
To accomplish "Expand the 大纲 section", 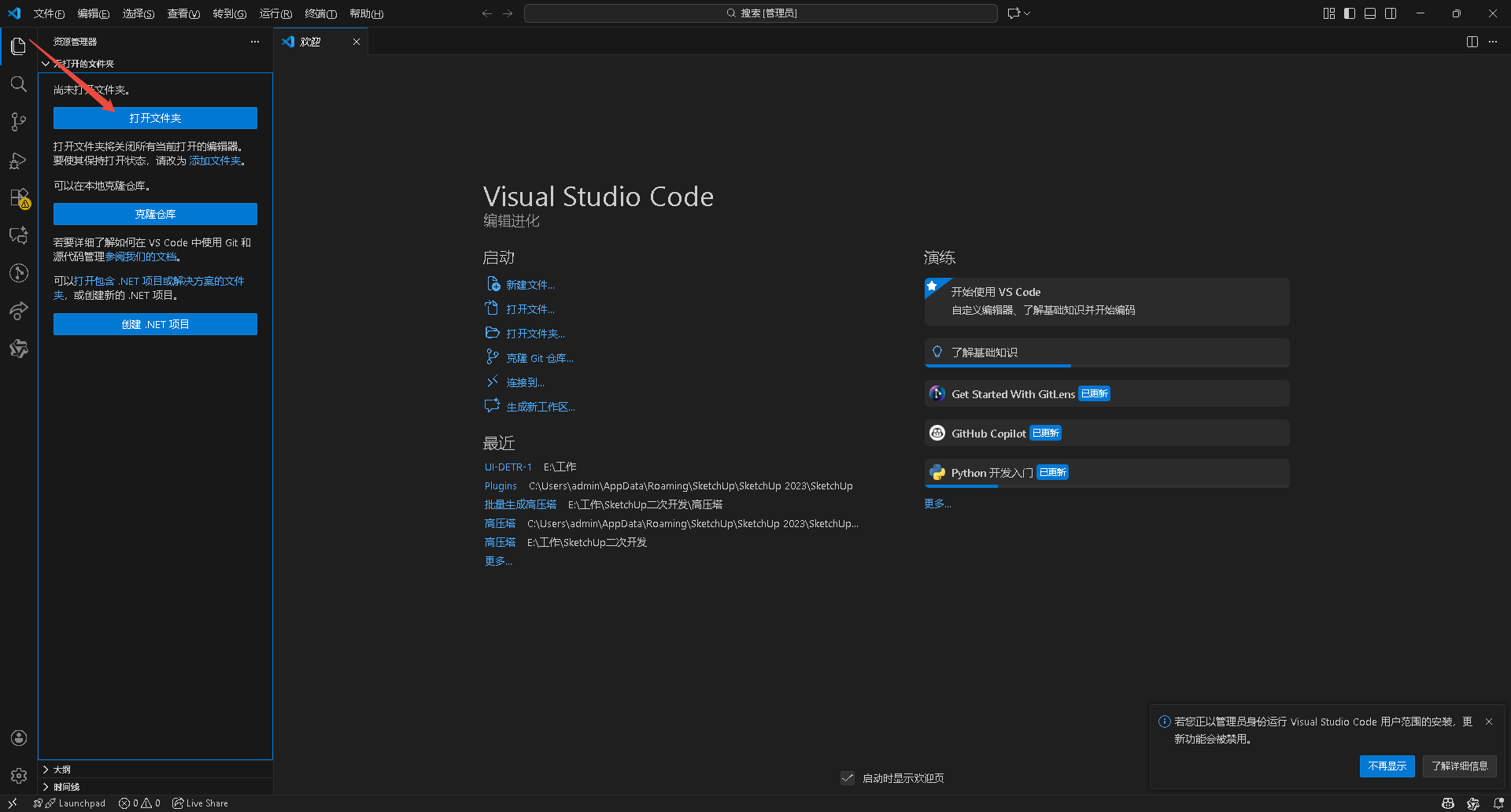I will tap(155, 770).
